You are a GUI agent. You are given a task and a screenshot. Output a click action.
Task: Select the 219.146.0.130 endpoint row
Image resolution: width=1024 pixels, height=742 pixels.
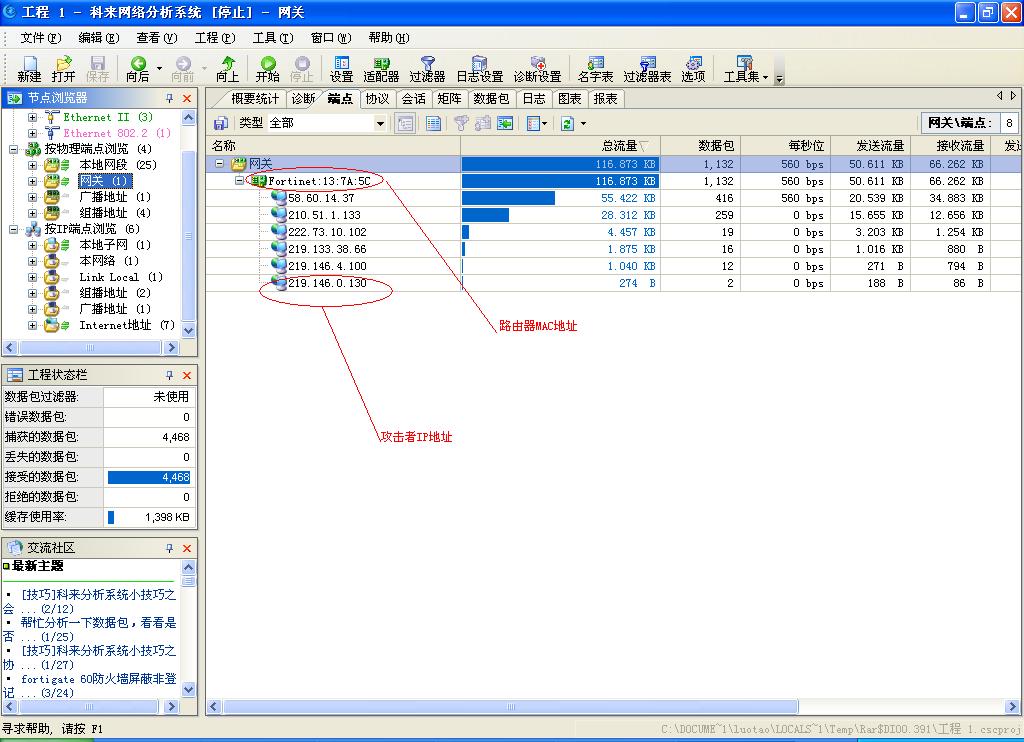[x=327, y=283]
